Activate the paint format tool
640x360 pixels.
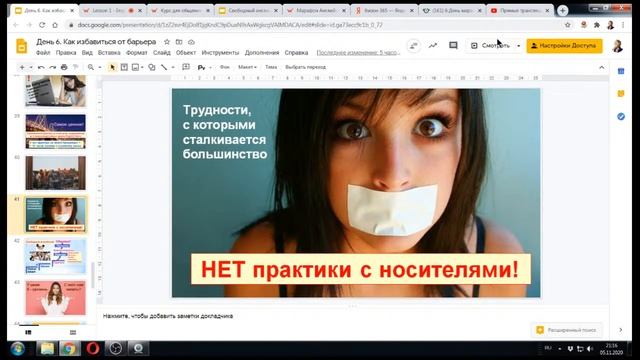pos(76,67)
